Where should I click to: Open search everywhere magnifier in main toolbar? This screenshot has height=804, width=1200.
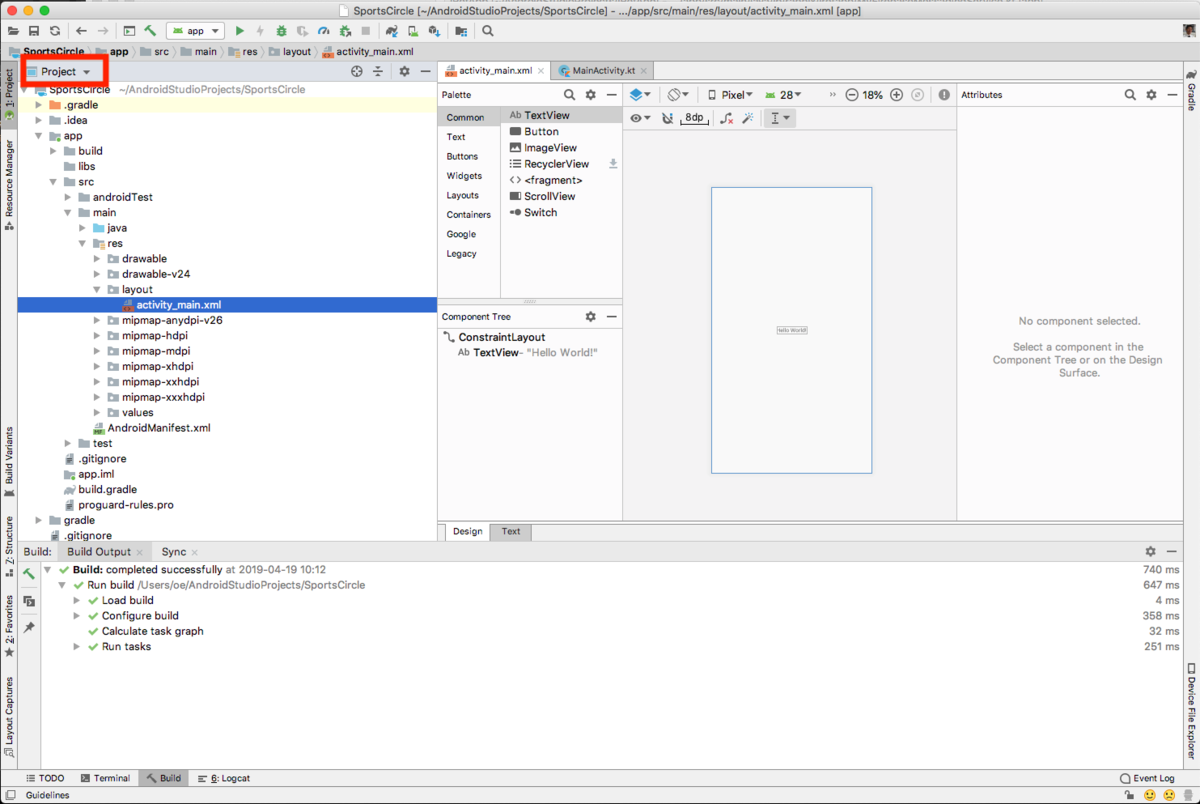(488, 31)
